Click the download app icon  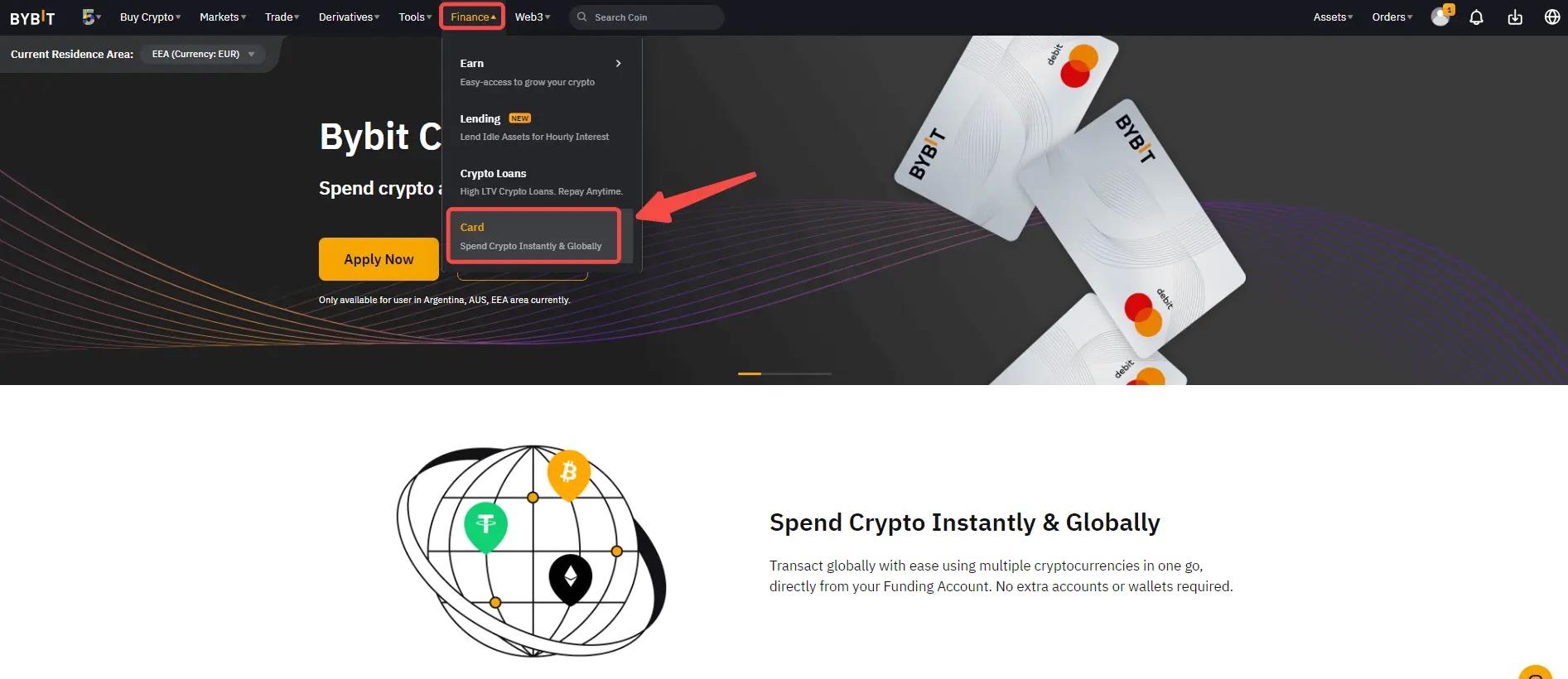[x=1515, y=17]
